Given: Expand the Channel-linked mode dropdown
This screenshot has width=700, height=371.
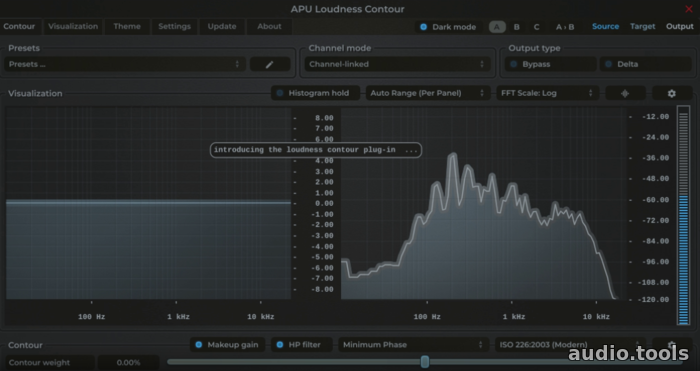Looking at the screenshot, I should pos(397,64).
